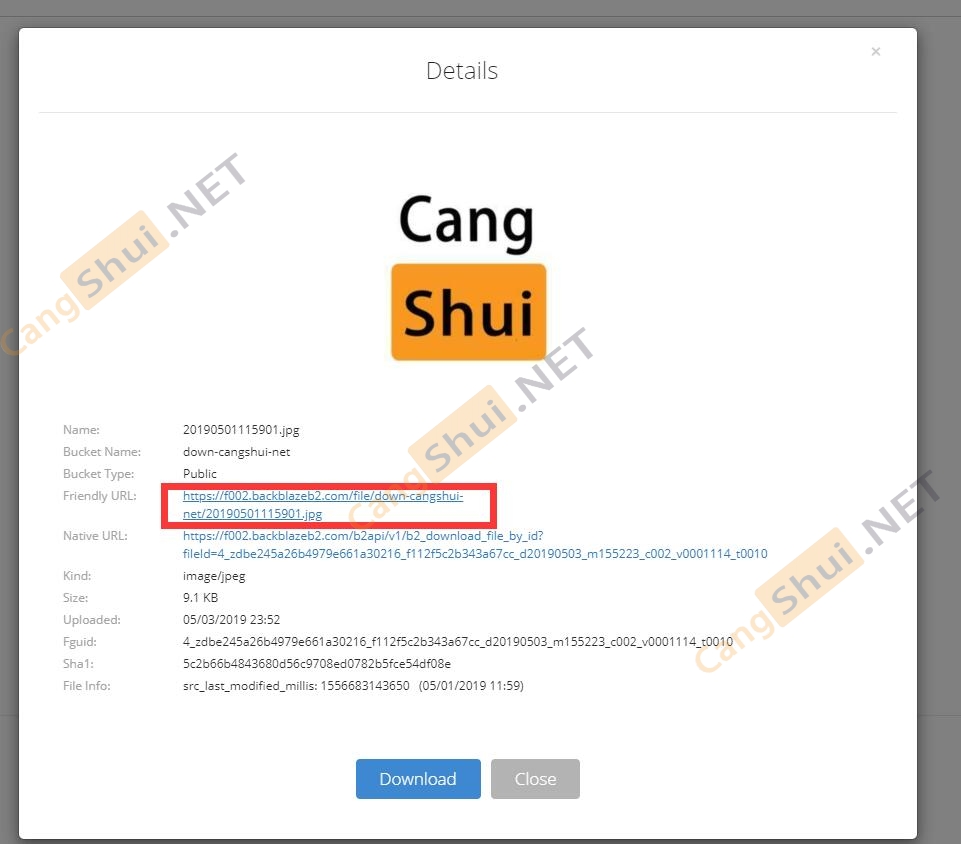This screenshot has height=844, width=961.
Task: Click the Name: label
Action: point(81,430)
